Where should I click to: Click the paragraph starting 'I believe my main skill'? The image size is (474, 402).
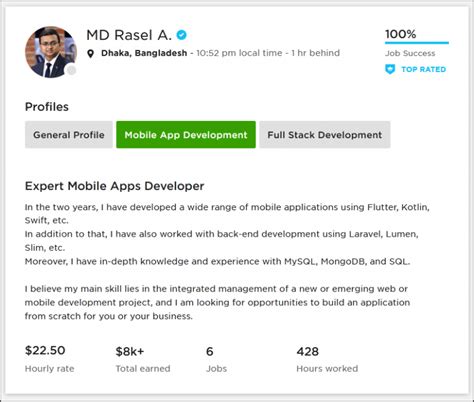pyautogui.click(x=217, y=302)
